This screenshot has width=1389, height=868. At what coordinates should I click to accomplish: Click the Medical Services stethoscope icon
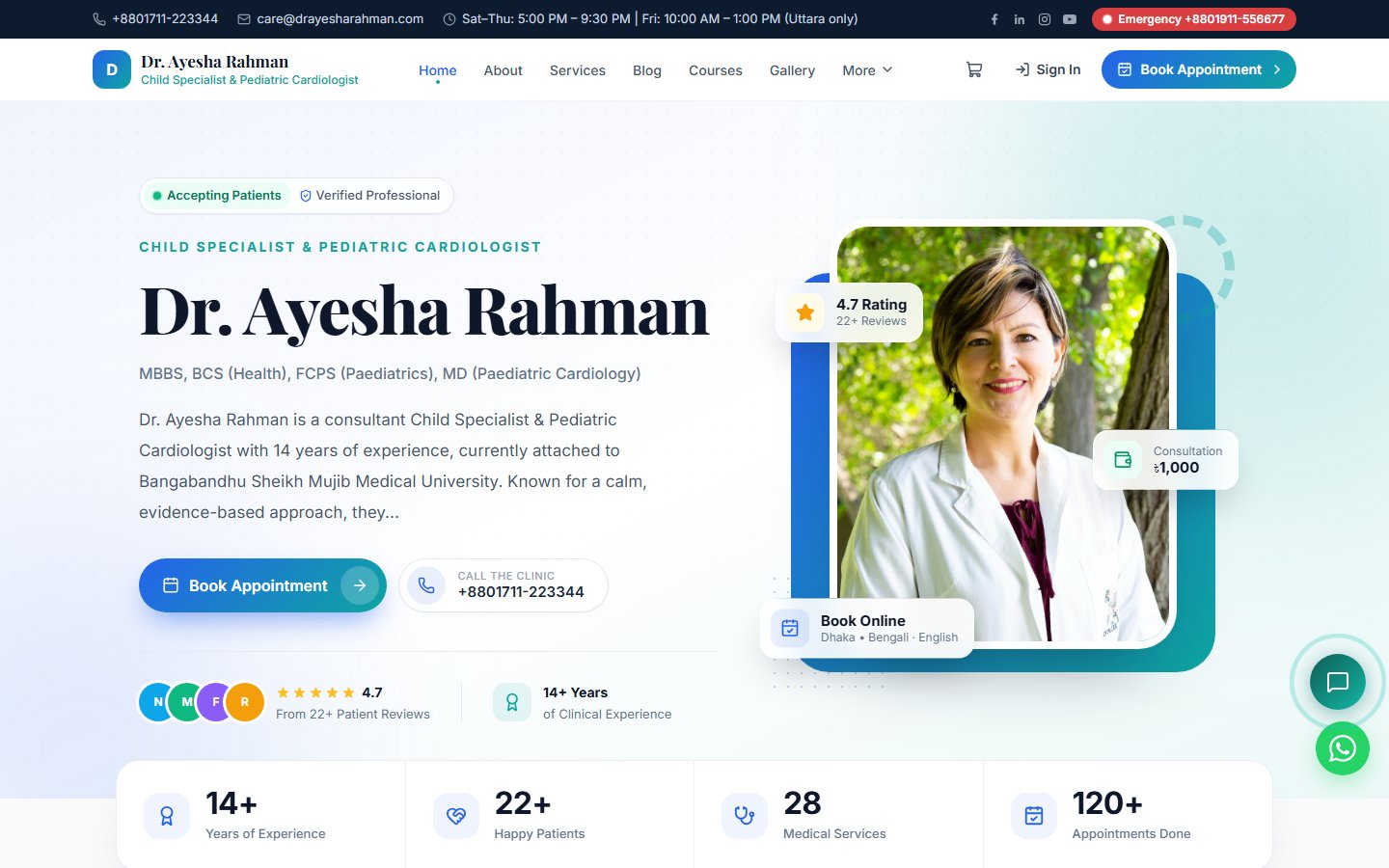point(745,816)
